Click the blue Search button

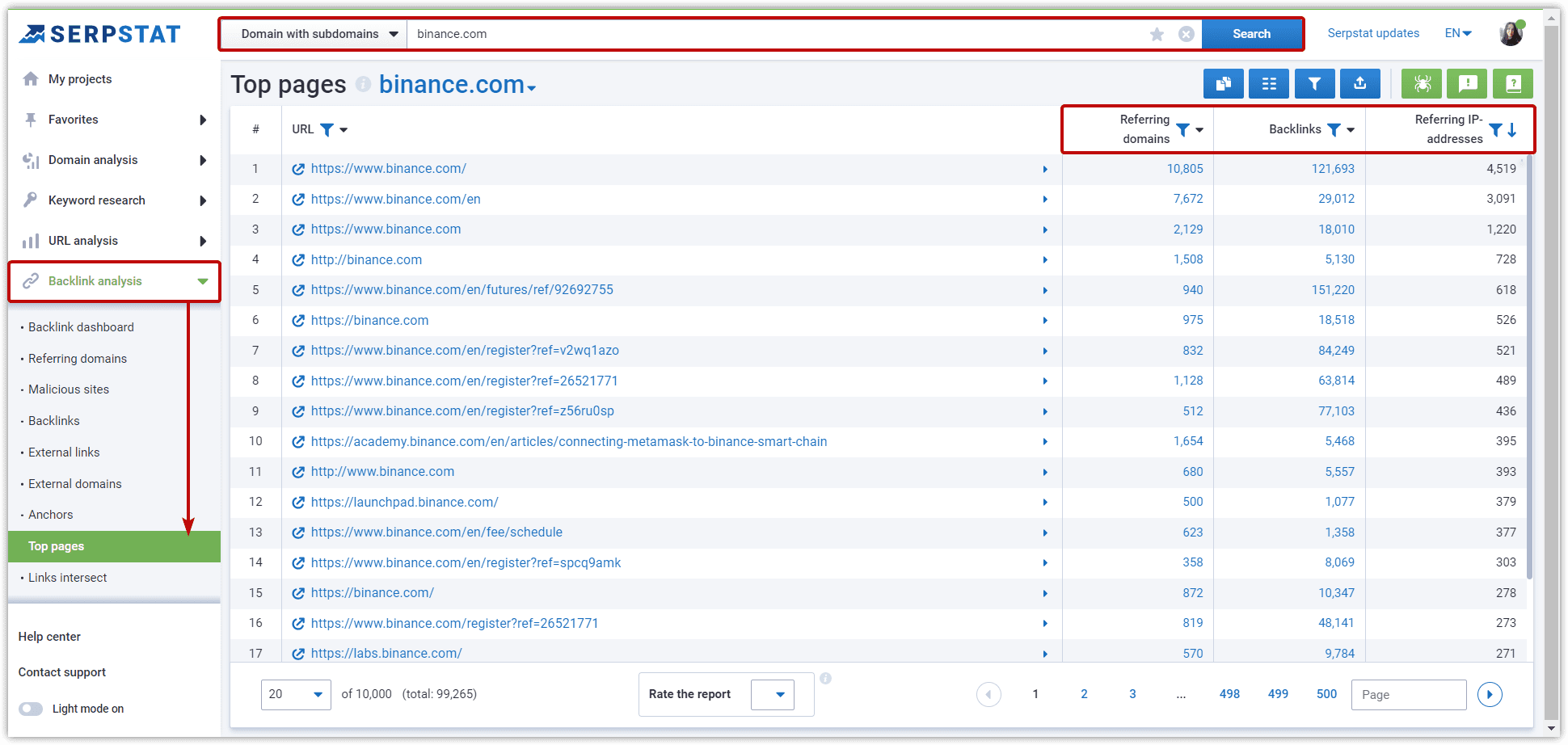click(x=1252, y=34)
